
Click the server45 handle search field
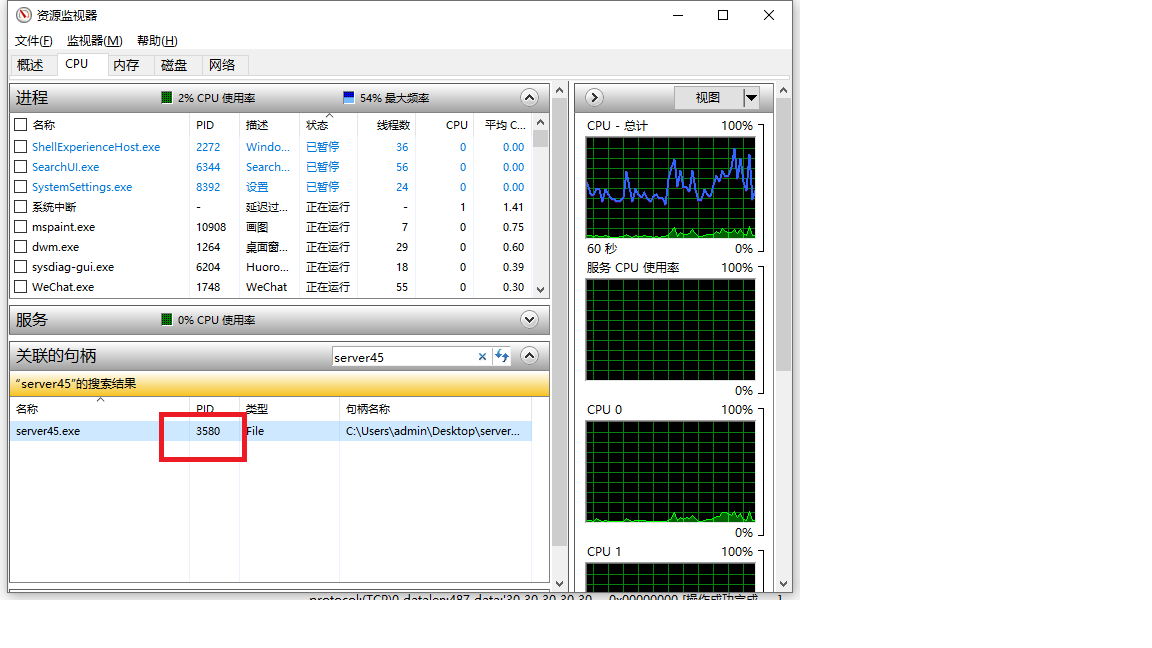[403, 357]
